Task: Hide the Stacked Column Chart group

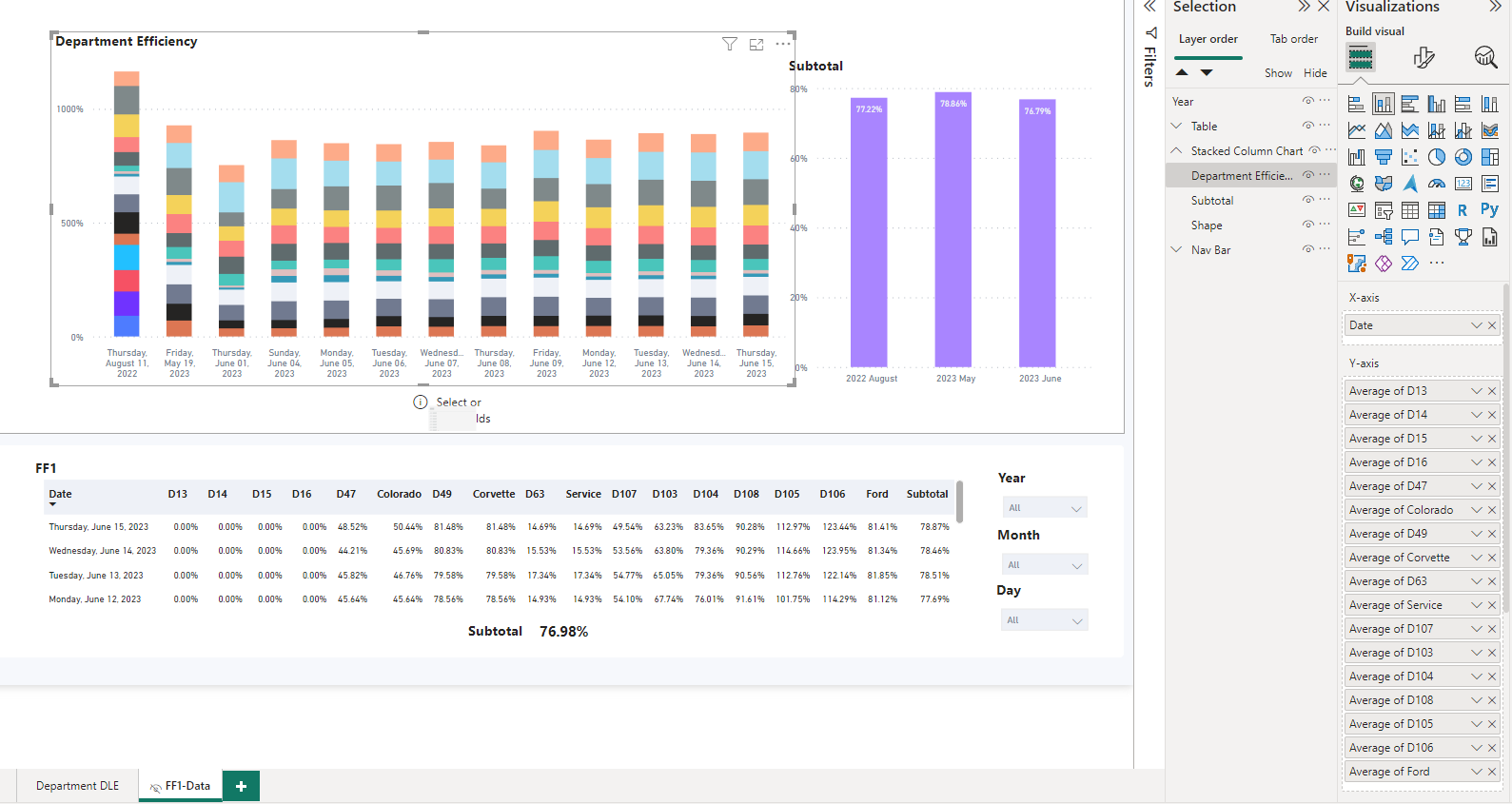Action: click(x=1314, y=150)
